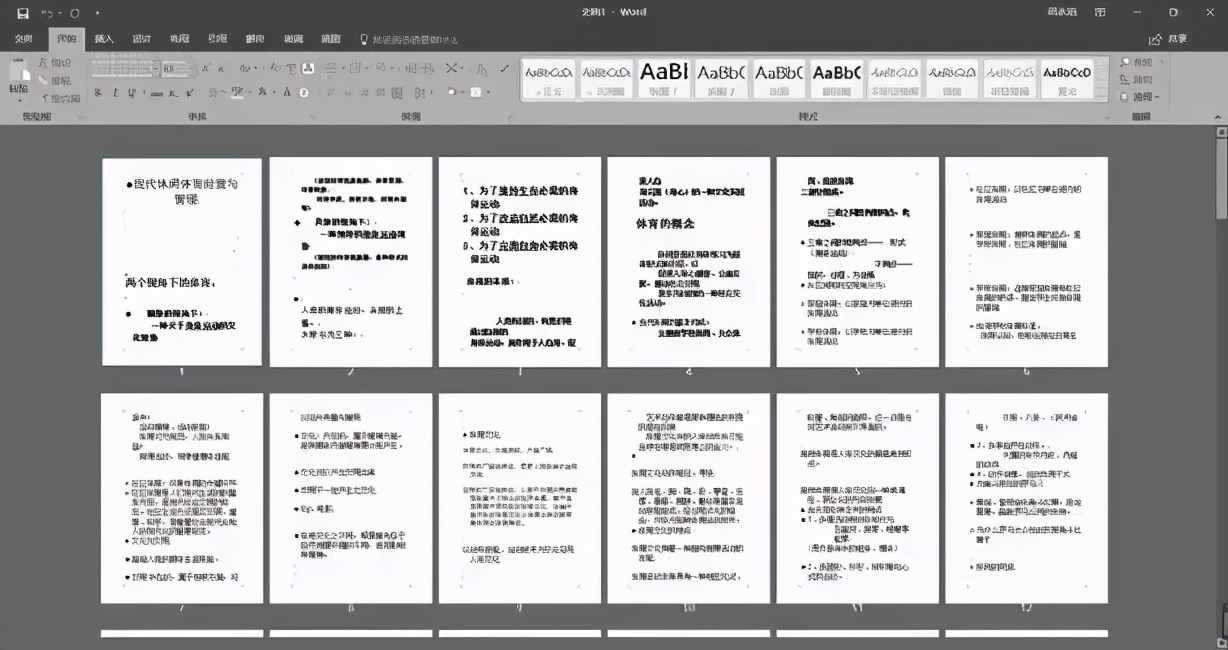
Task: Apply bullets from the Paragraph group
Action: pos(330,67)
